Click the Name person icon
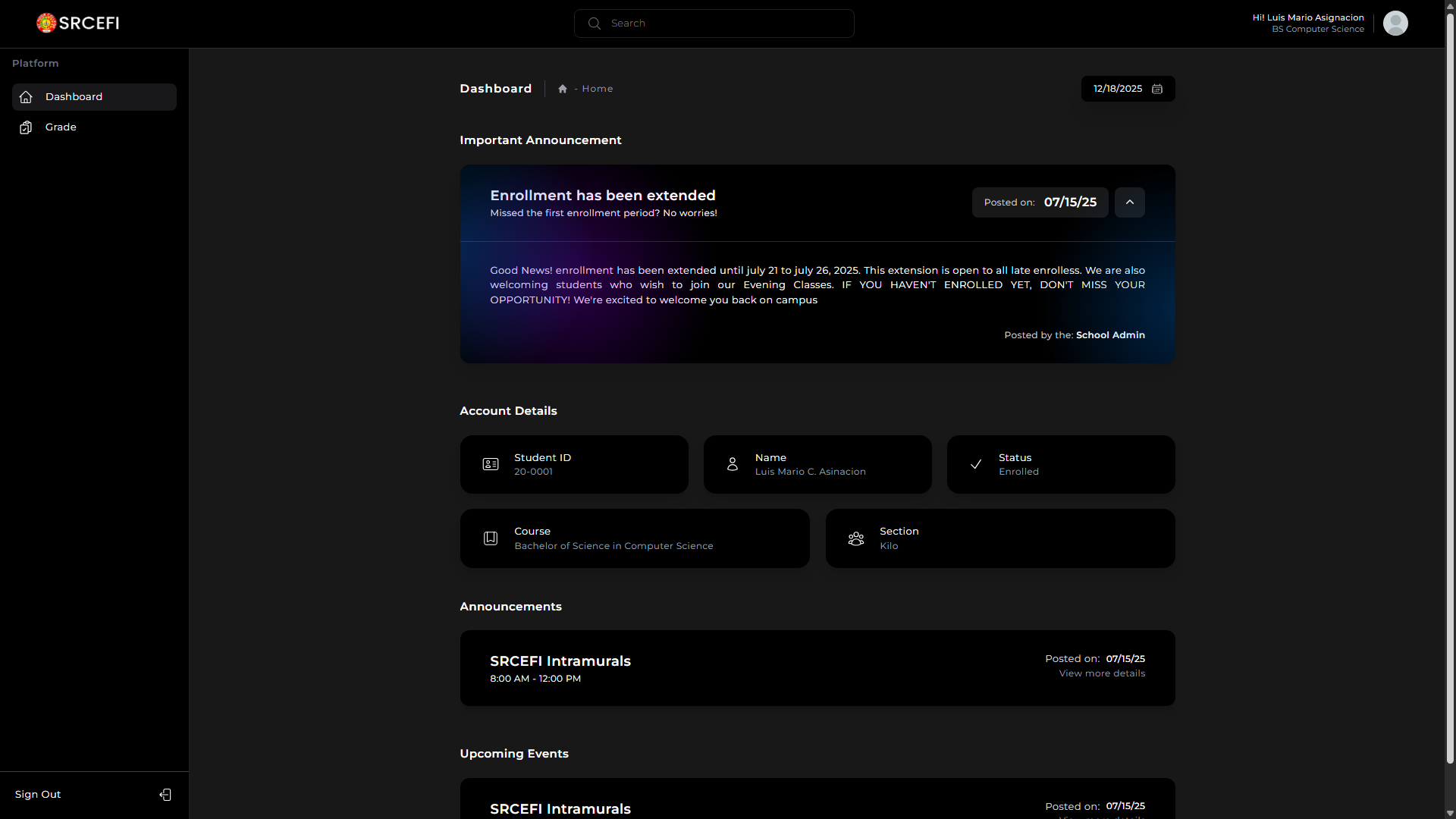Image resolution: width=1456 pixels, height=819 pixels. coord(733,464)
